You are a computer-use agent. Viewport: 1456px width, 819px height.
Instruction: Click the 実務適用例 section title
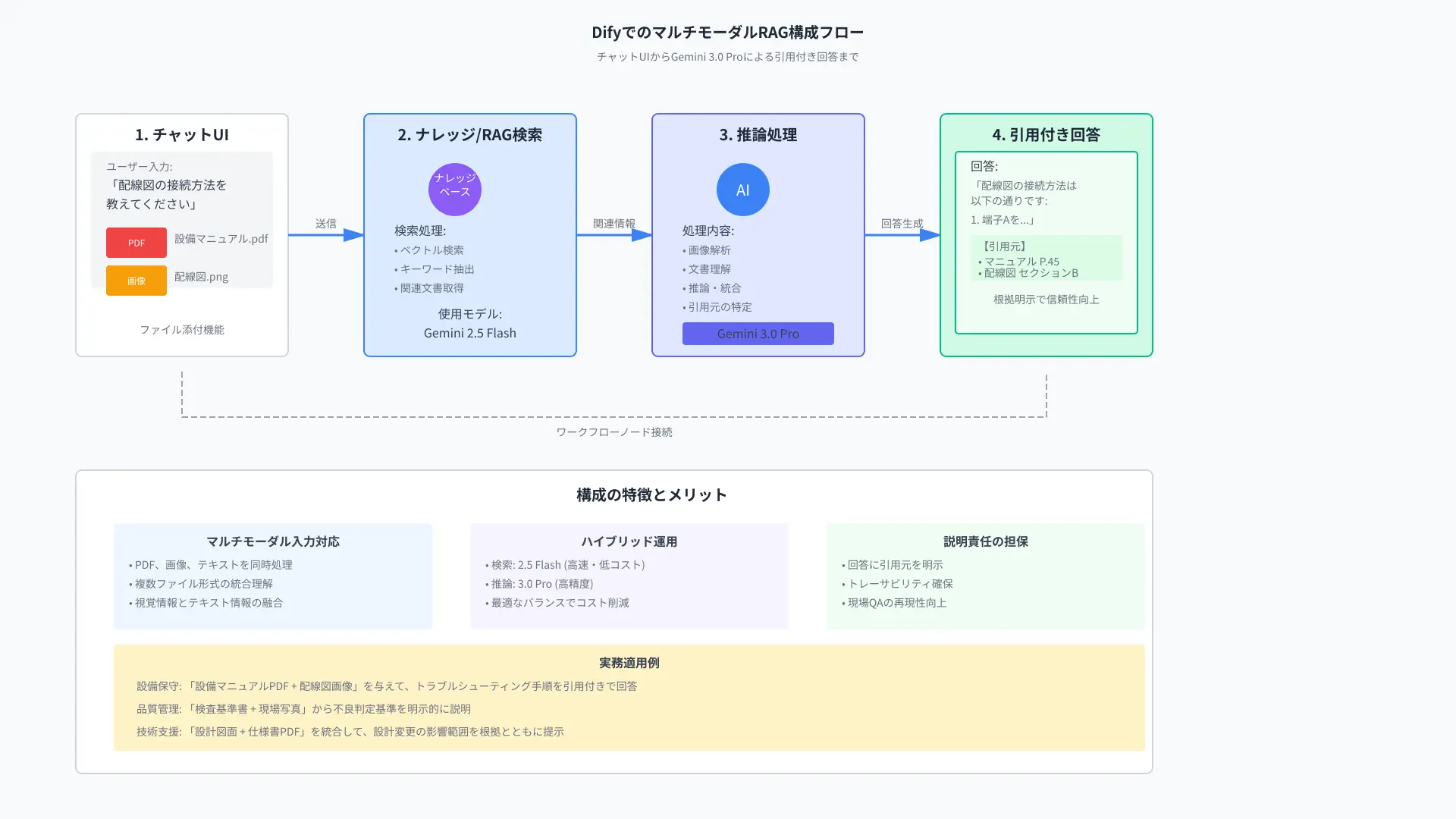pyautogui.click(x=629, y=663)
